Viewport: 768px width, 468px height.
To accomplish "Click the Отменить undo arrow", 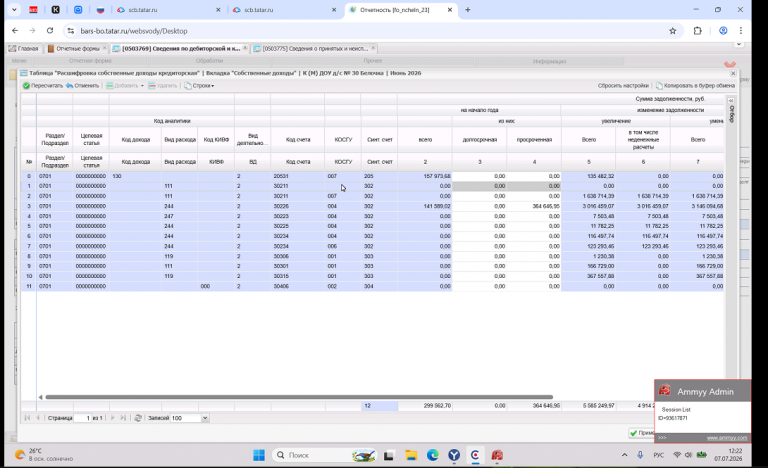I will point(70,86).
